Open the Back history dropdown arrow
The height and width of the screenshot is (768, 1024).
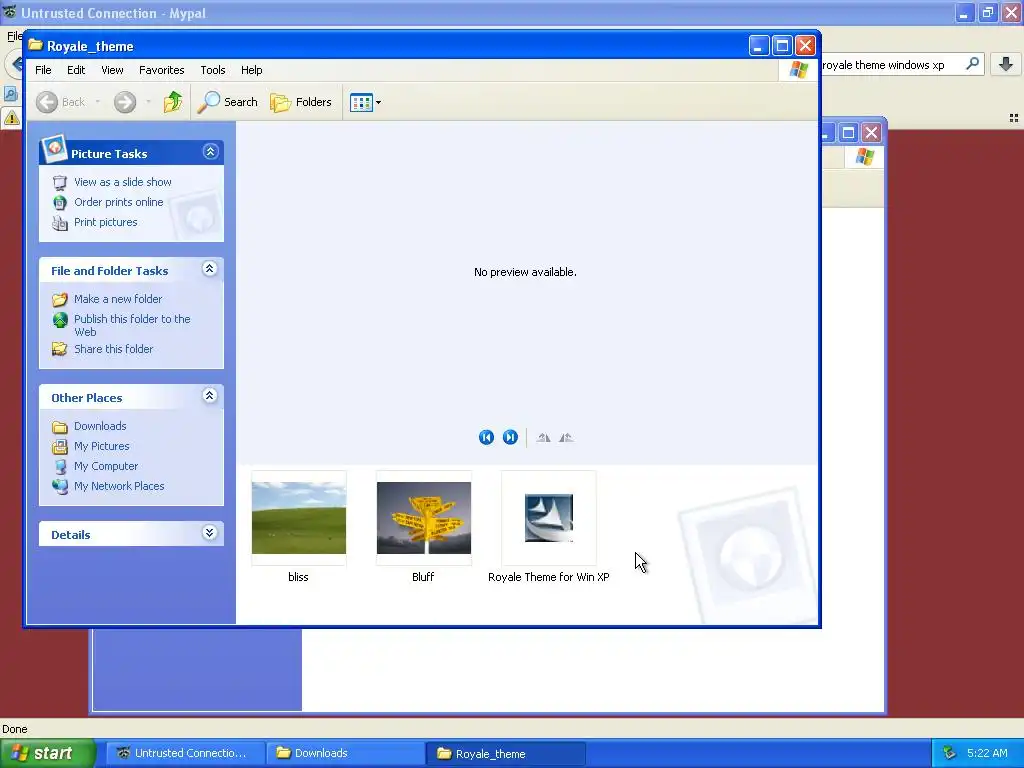tap(98, 102)
